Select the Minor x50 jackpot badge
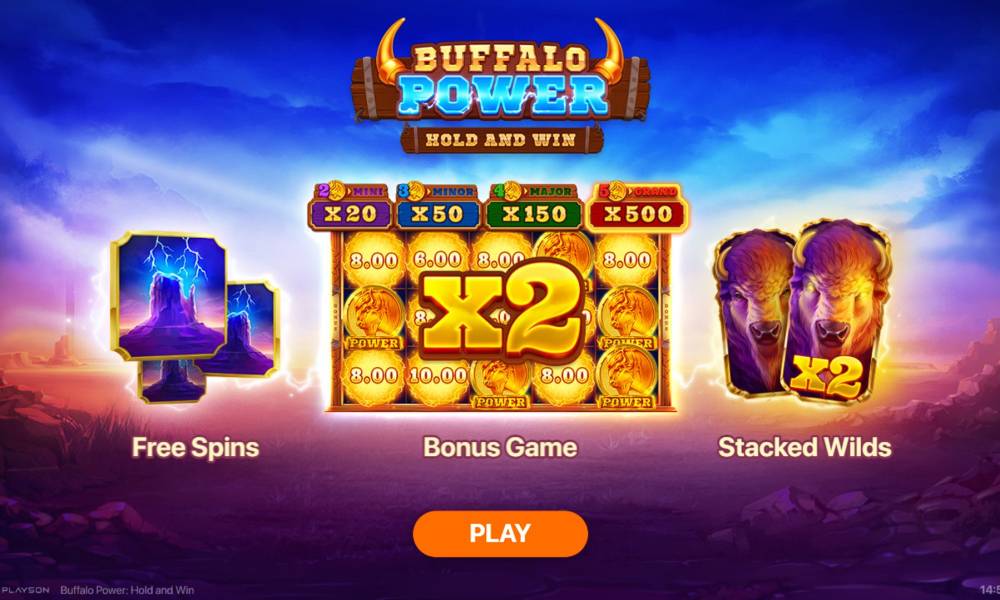 pyautogui.click(x=438, y=206)
